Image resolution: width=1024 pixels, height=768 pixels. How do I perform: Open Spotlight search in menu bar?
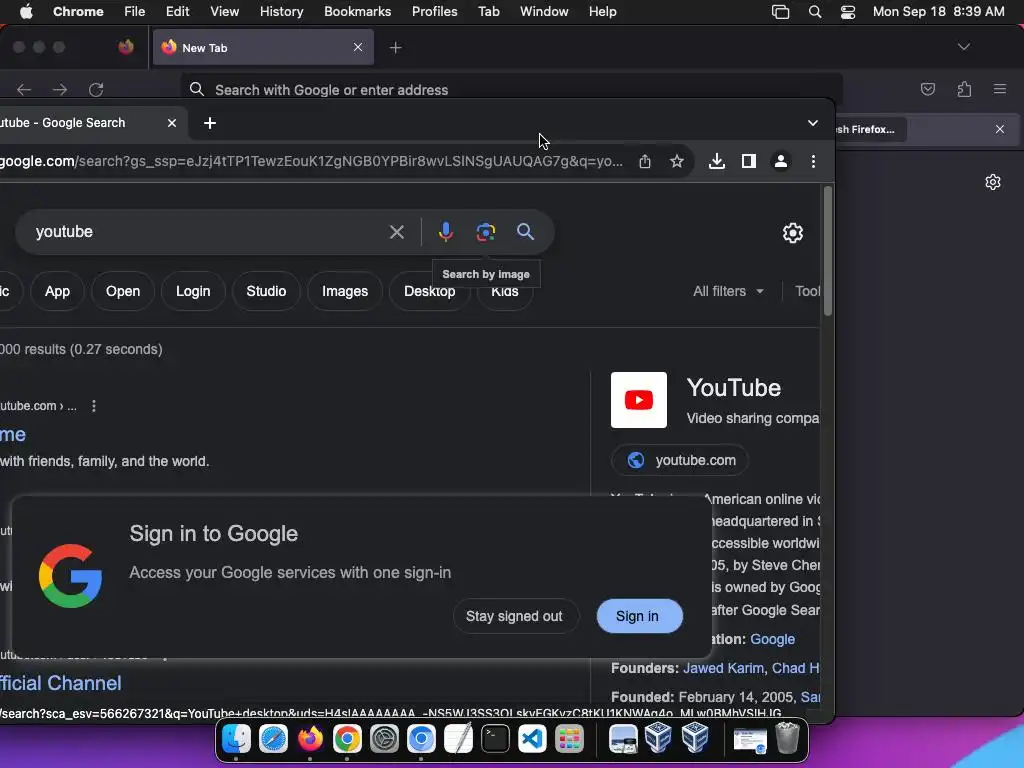point(814,12)
